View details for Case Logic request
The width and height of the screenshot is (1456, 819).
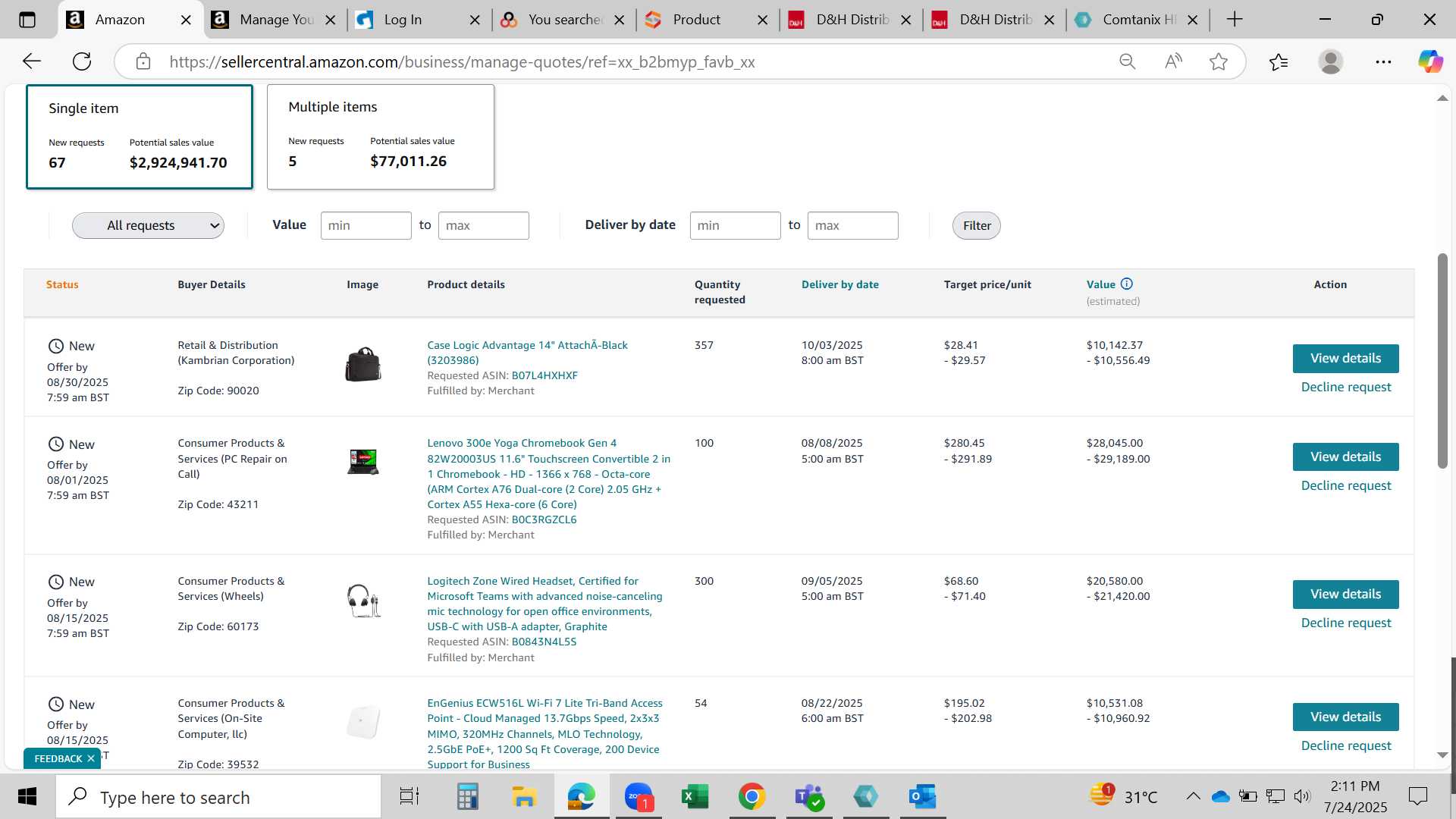1345,358
